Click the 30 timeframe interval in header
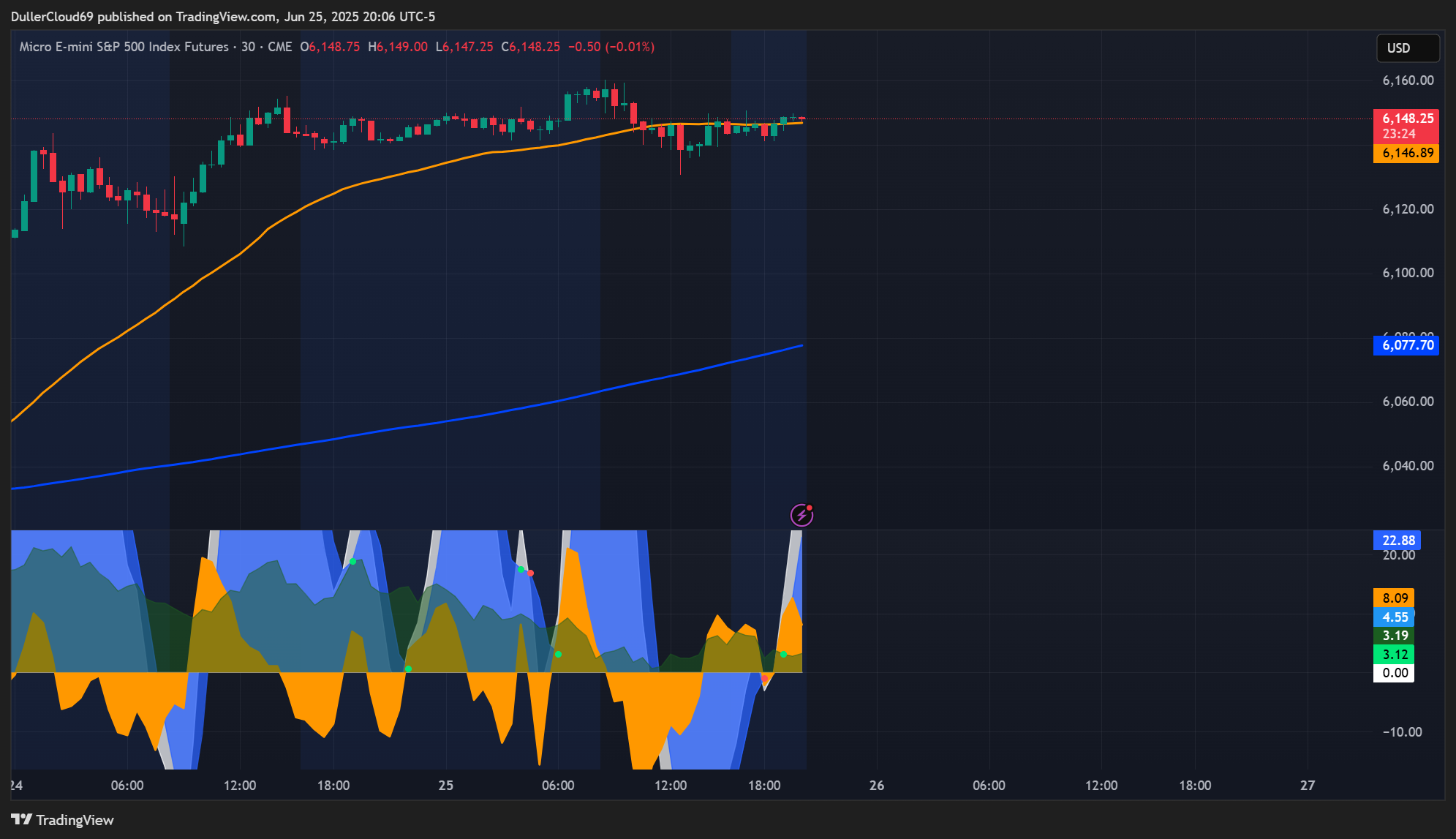1456x839 pixels. (x=248, y=47)
